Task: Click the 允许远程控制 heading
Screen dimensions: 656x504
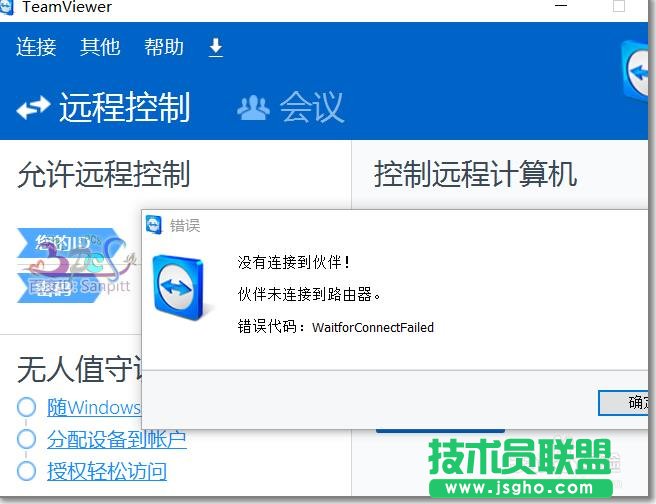Action: [x=104, y=174]
